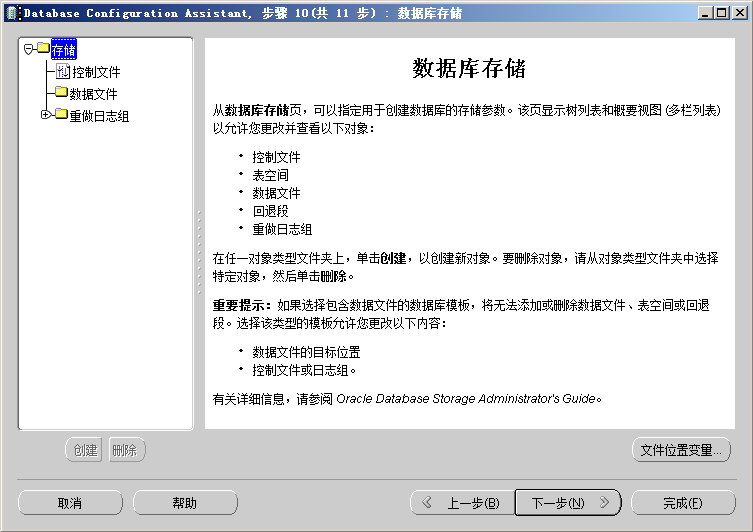Click the 存储 root folder icon
Viewport: 753px width, 532px height.
click(44, 48)
